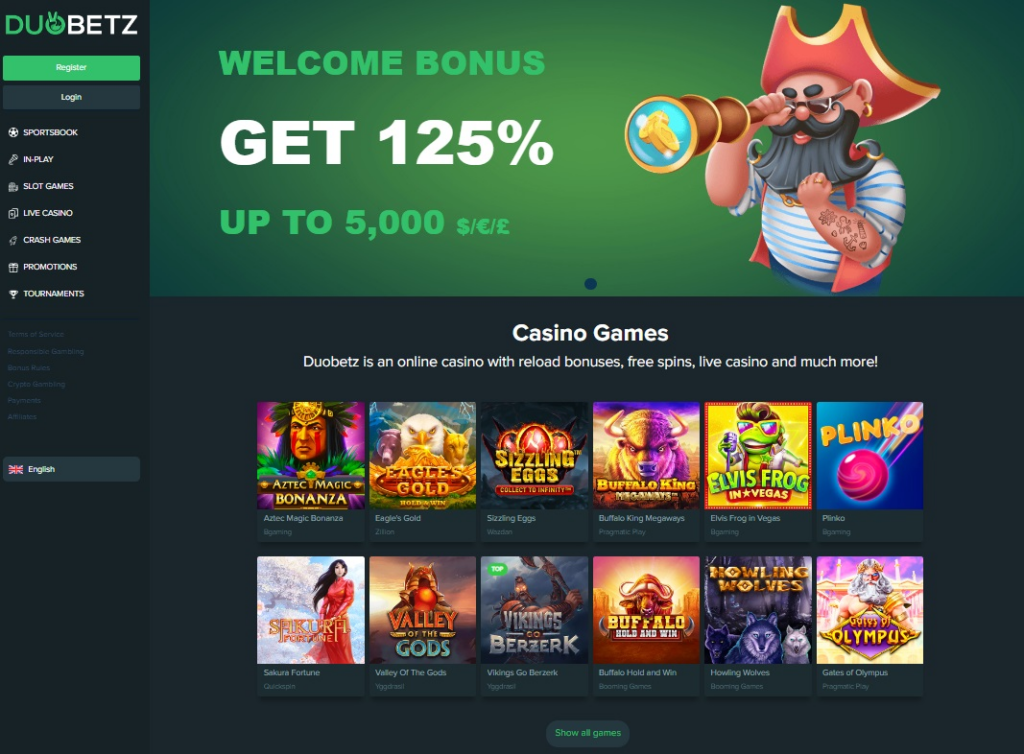The width and height of the screenshot is (1024, 754).
Task: Click the Tournaments trophy icon
Action: pos(13,294)
